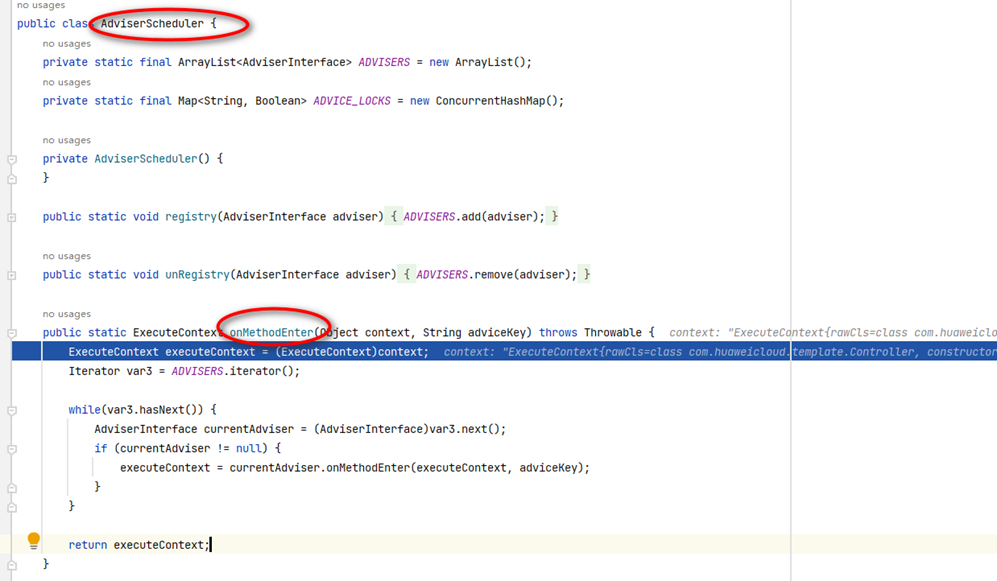Collapse the onMethodEnter method body
Screen dimensions: 997x581
coord(10,332)
